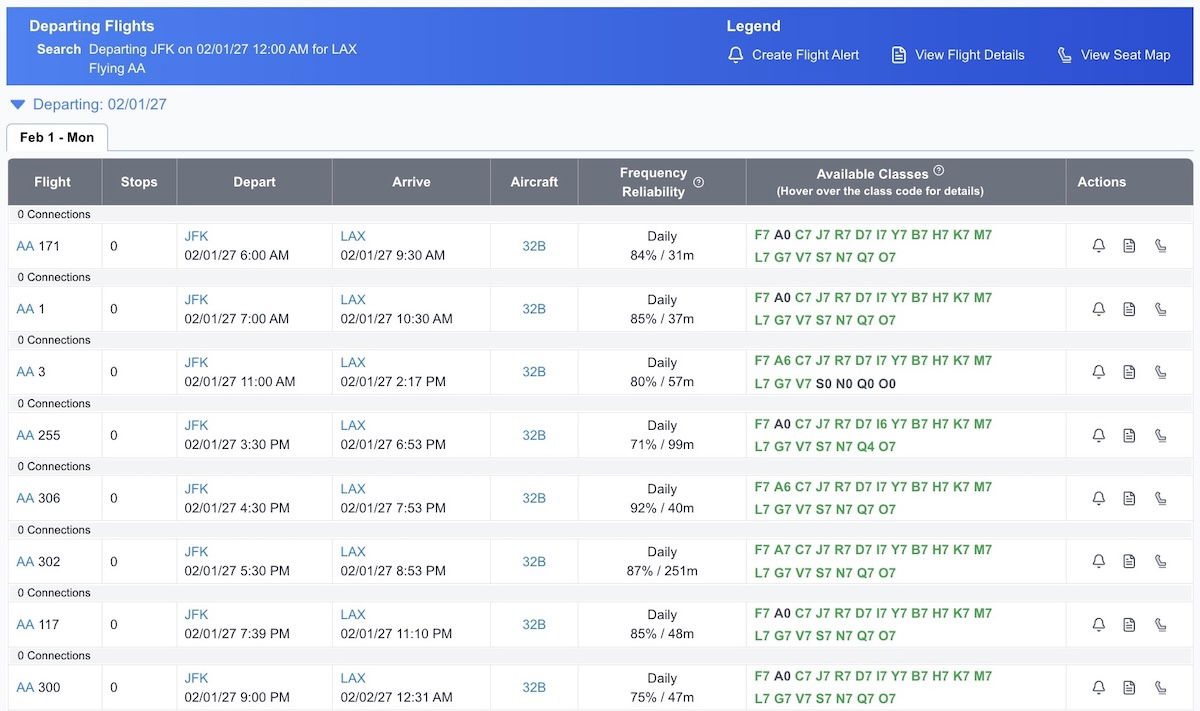Click the F7 class code on AA 302

coord(762,550)
